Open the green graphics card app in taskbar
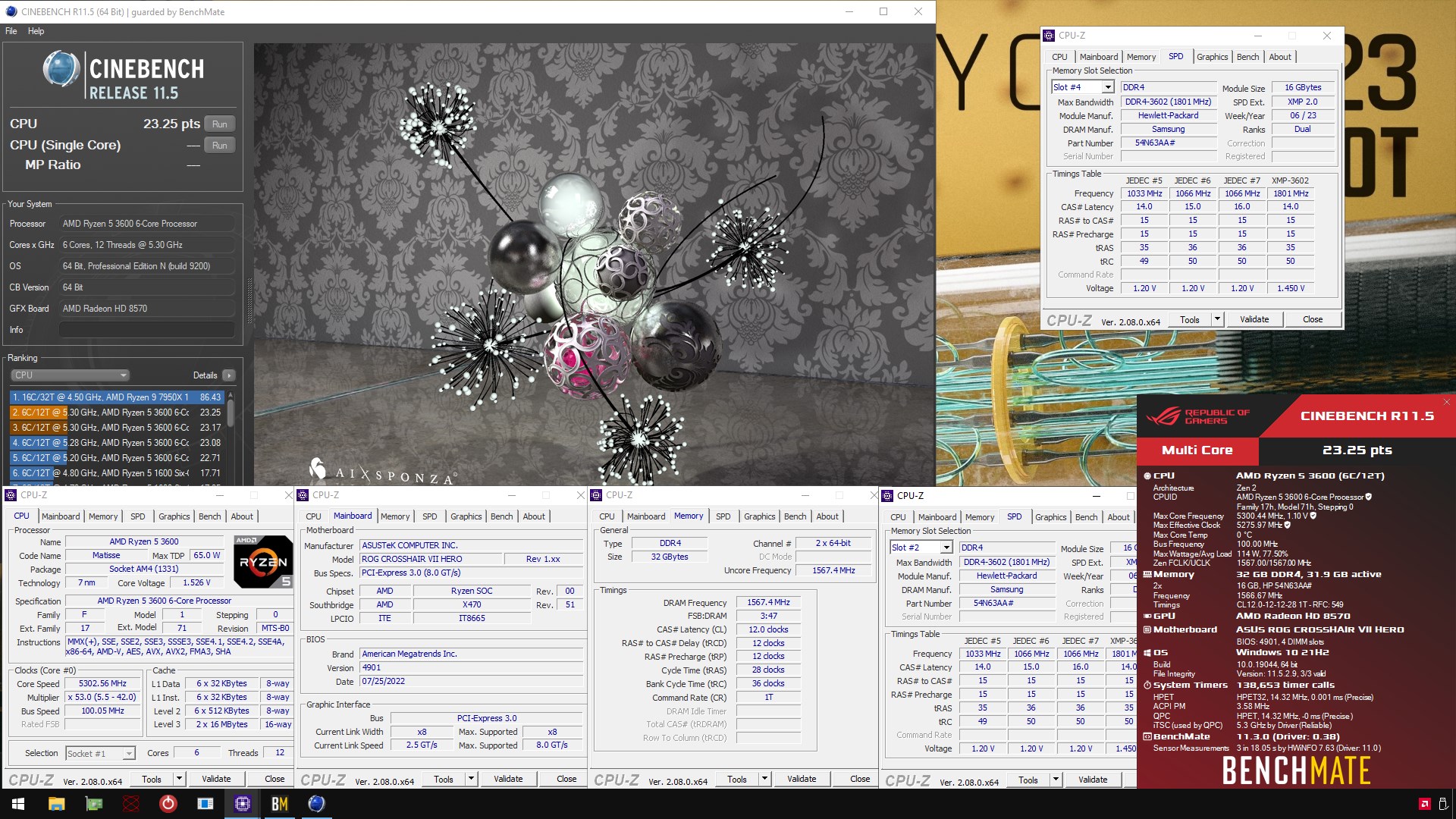This screenshot has width=1456, height=819. click(x=94, y=804)
